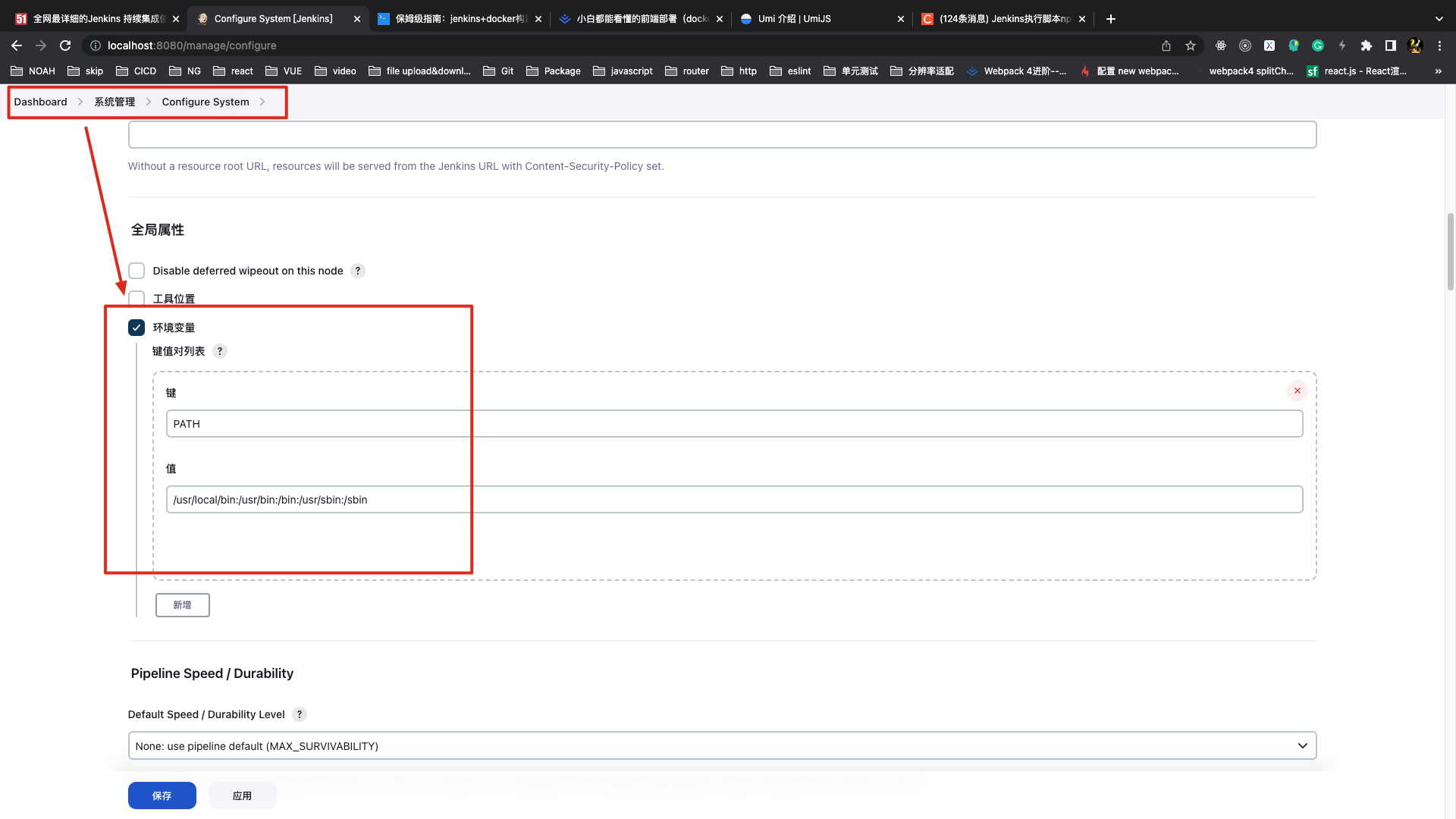Uncheck the 环境变量 checkbox
This screenshot has height=819, width=1456.
pos(136,328)
